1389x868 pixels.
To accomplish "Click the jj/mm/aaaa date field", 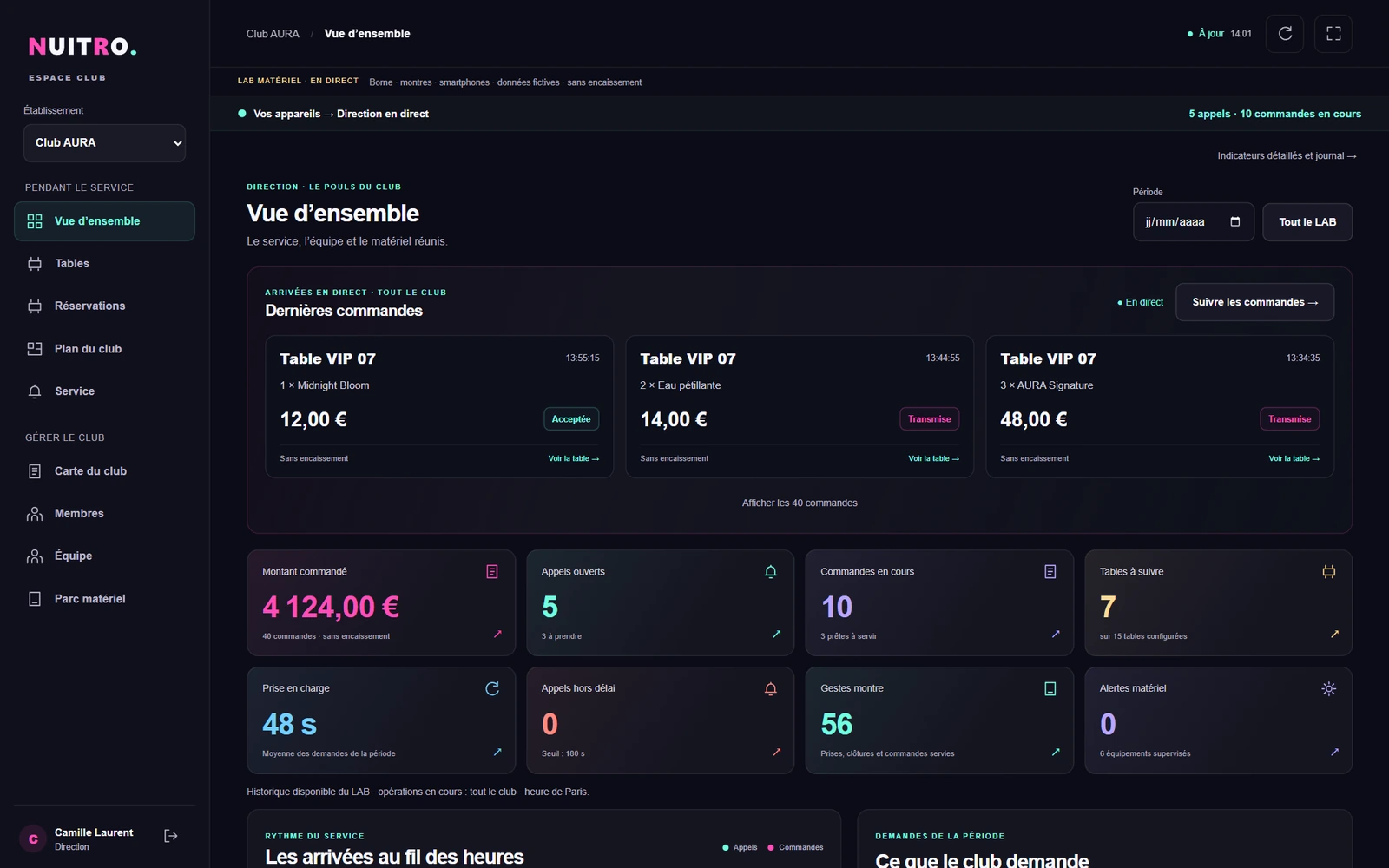I will point(1193,222).
